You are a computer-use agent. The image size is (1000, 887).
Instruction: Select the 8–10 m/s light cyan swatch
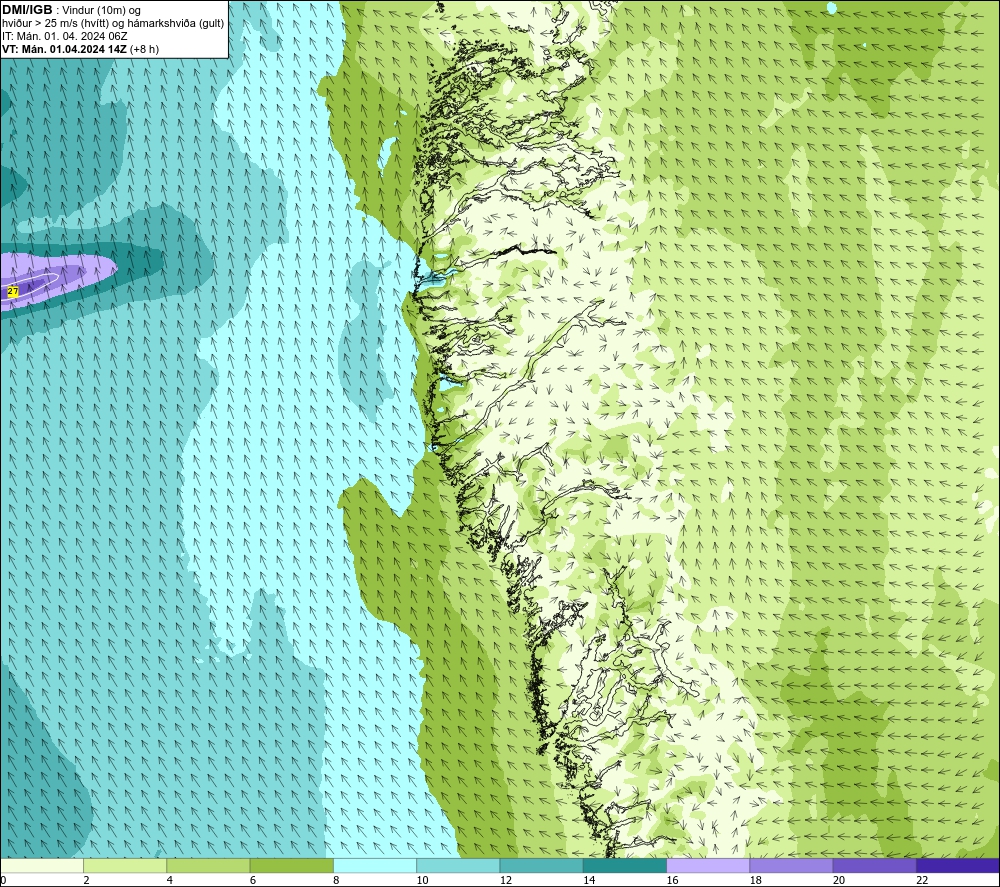375,865
